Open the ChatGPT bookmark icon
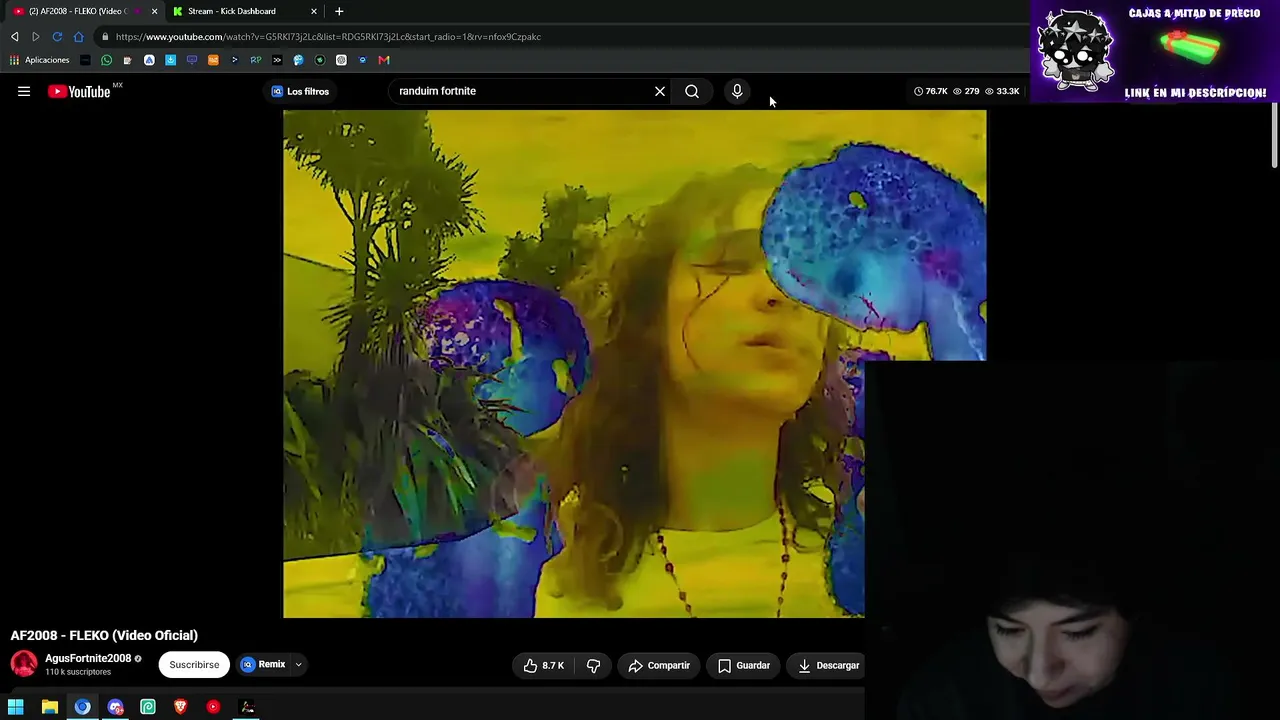The height and width of the screenshot is (720, 1280). 341,60
